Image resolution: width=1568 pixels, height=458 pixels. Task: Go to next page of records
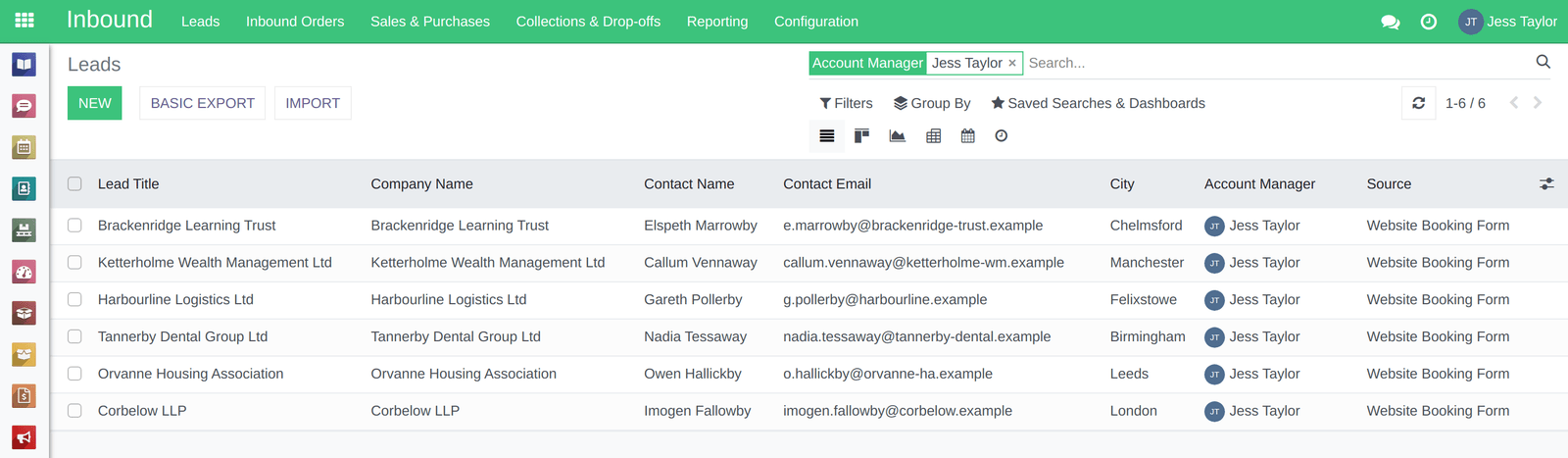(1538, 103)
